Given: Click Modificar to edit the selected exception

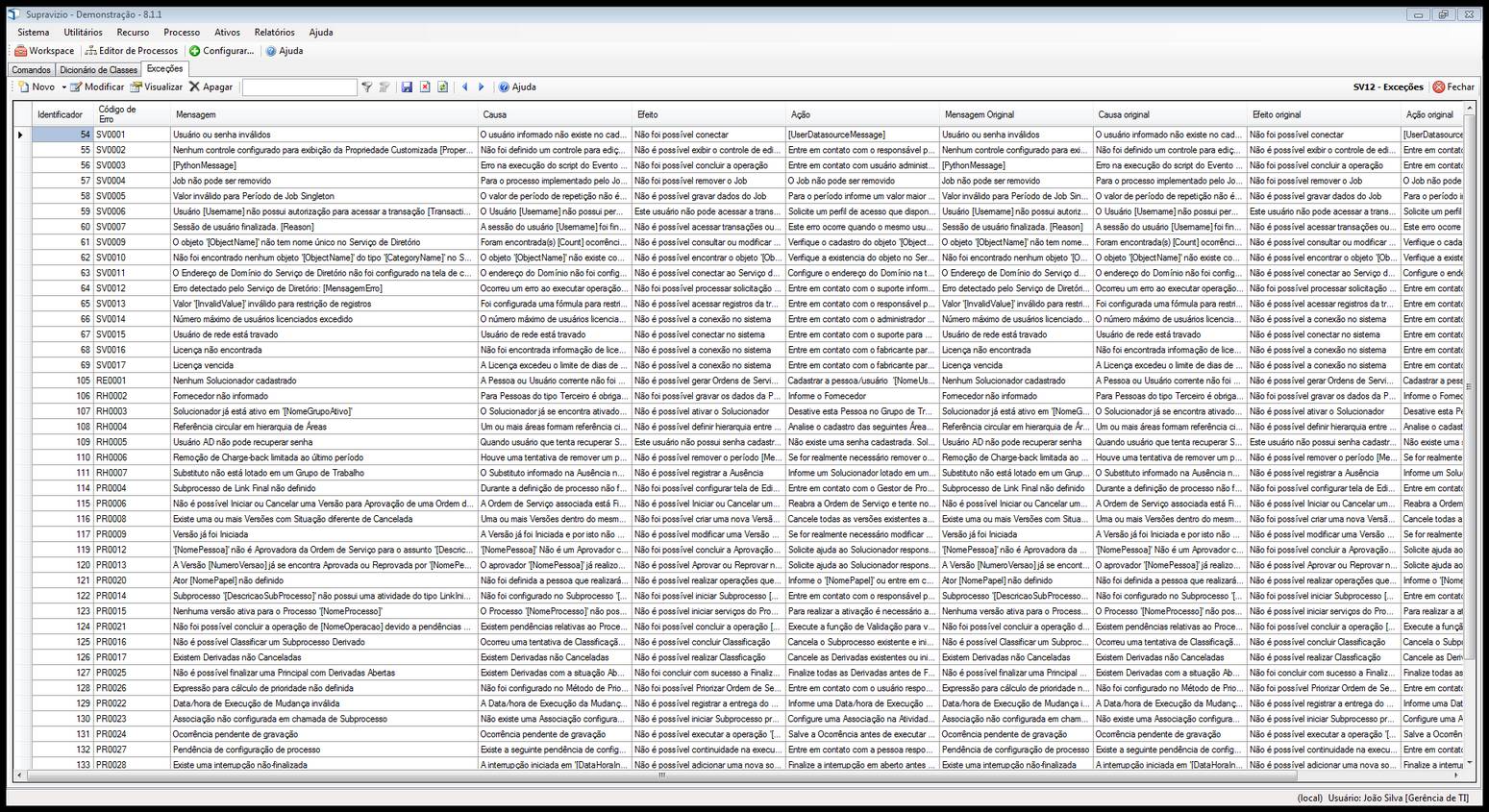Looking at the screenshot, I should pyautogui.click(x=96, y=86).
